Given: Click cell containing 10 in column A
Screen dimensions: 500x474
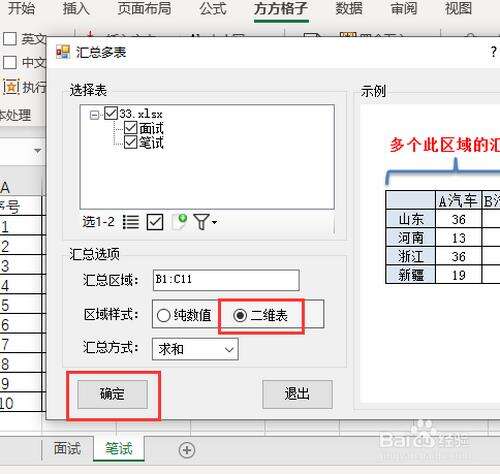Looking at the screenshot, I should 20,403.
